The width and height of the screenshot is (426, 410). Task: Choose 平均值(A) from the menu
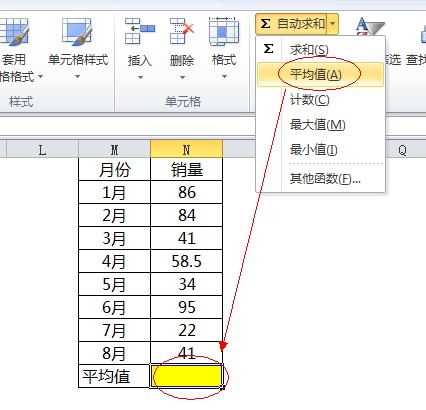point(320,74)
